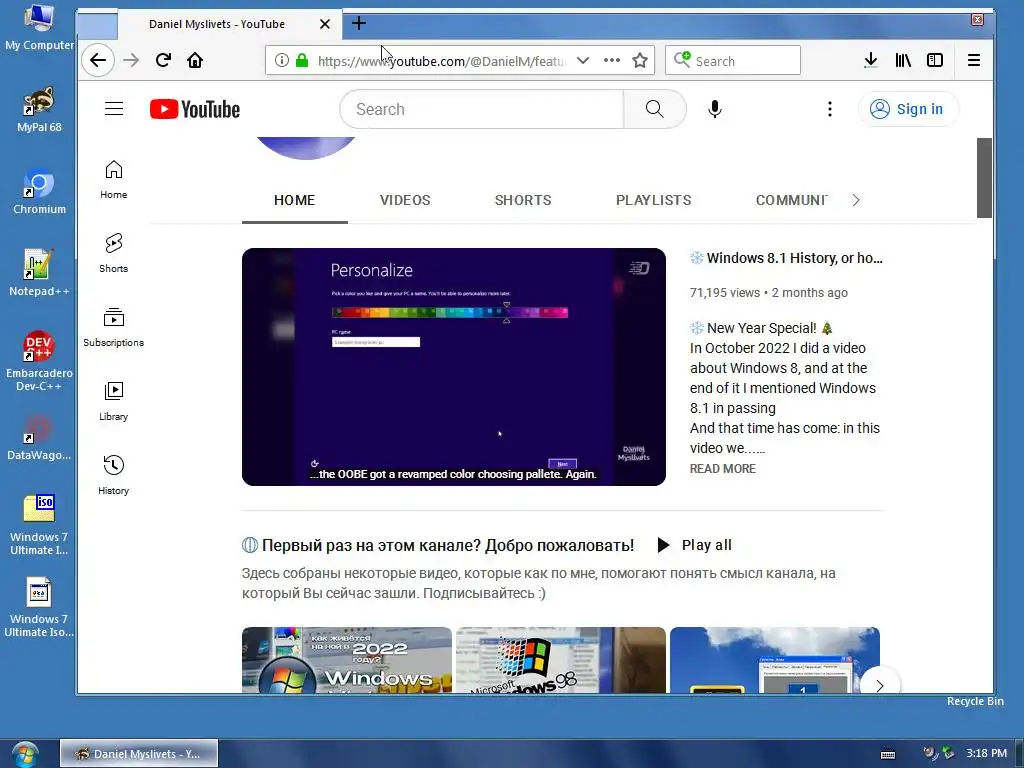Open a new browser tab with plus
This screenshot has height=768, width=1024.
tap(359, 24)
